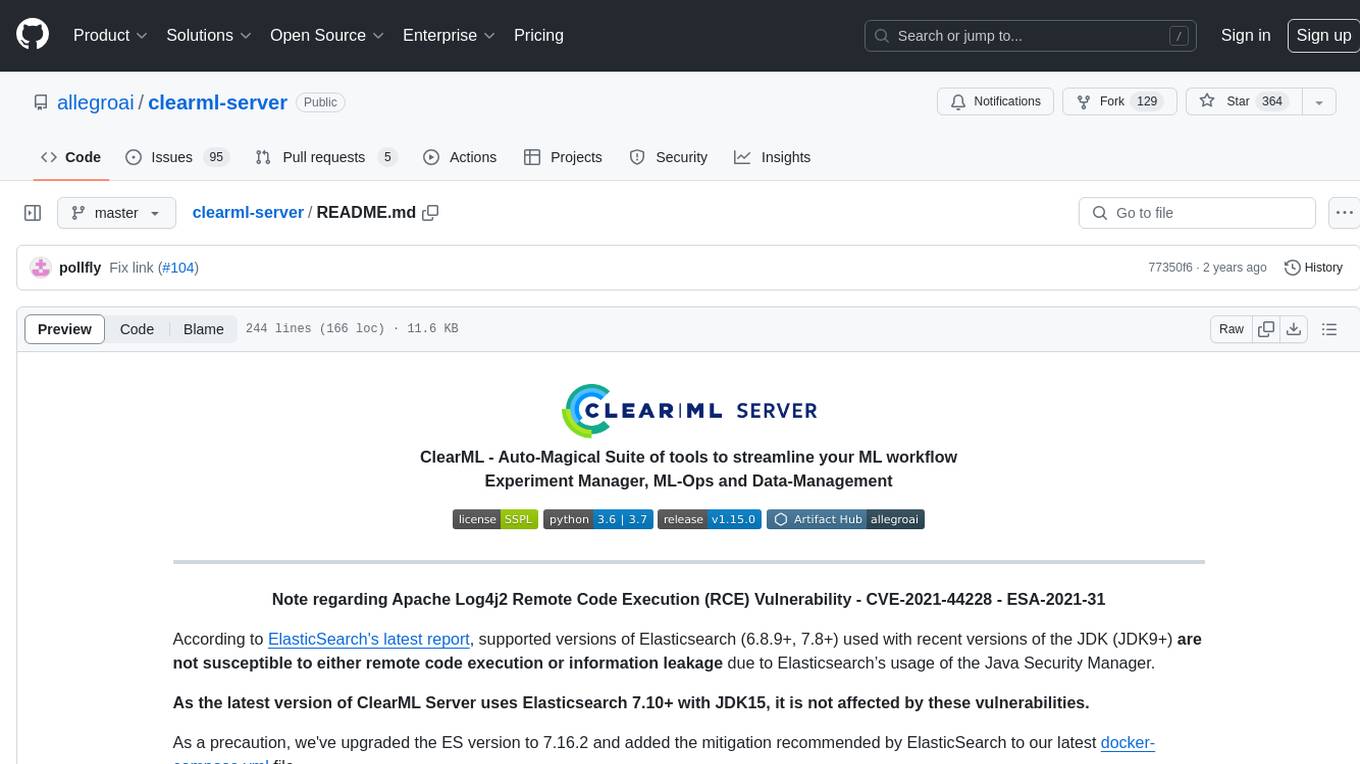Open the docker-compose link
The width and height of the screenshot is (1360, 764).
click(x=1128, y=743)
